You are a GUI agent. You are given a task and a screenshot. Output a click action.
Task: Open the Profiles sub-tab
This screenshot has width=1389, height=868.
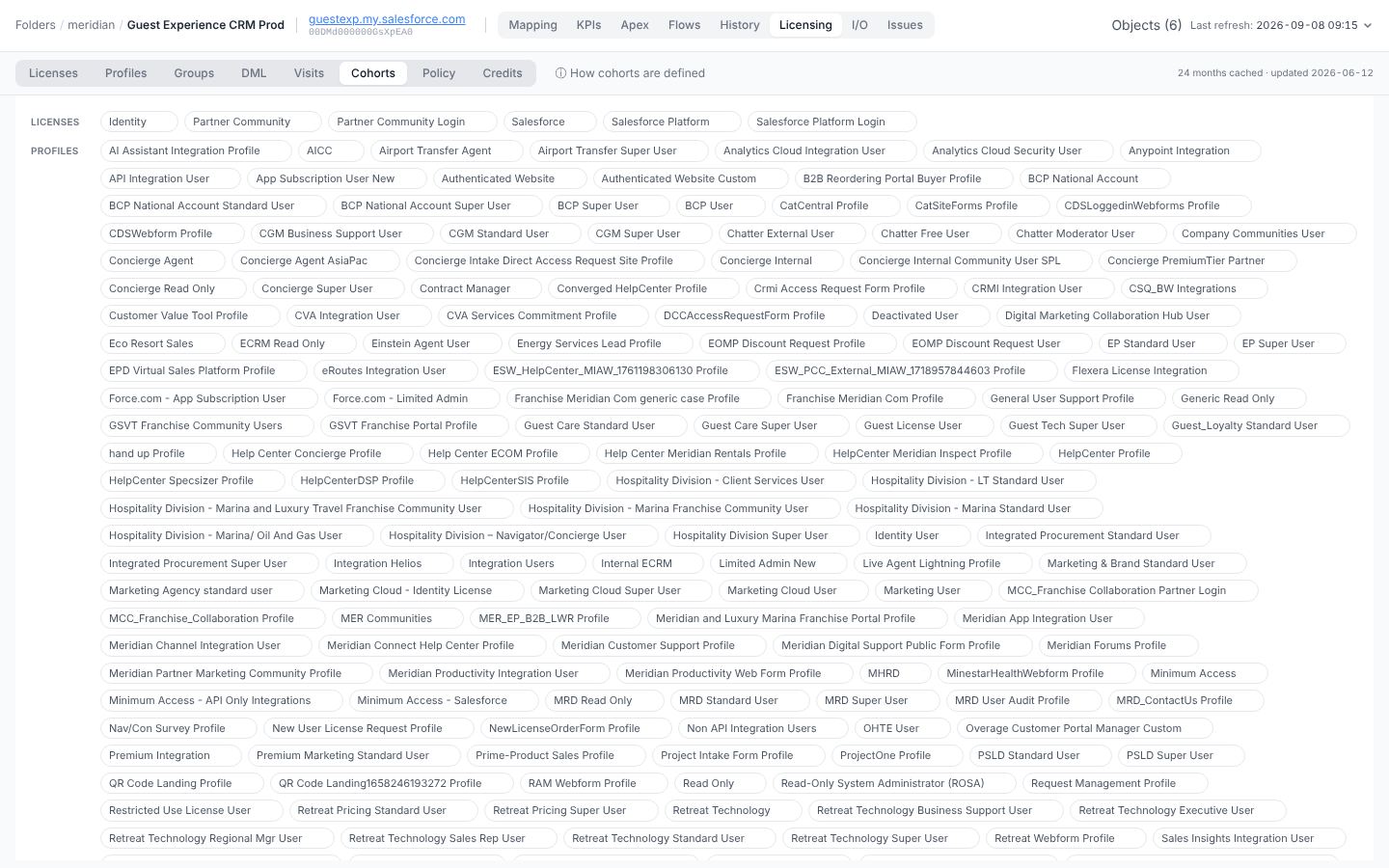click(126, 73)
